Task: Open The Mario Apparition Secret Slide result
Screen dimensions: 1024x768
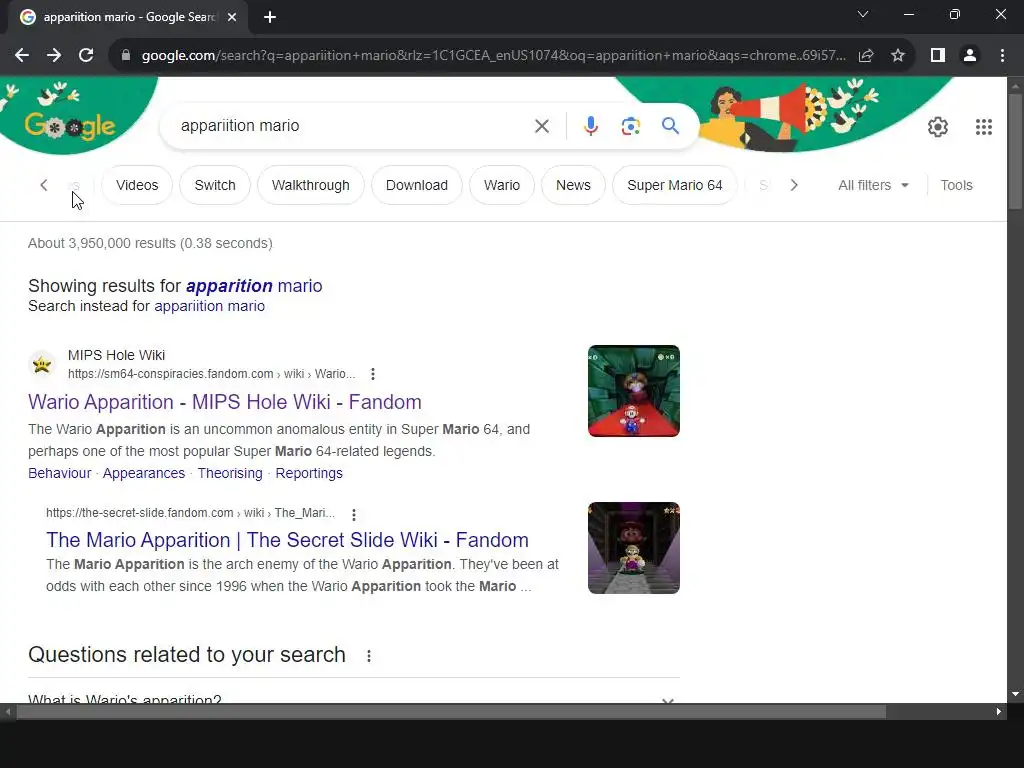Action: (287, 540)
